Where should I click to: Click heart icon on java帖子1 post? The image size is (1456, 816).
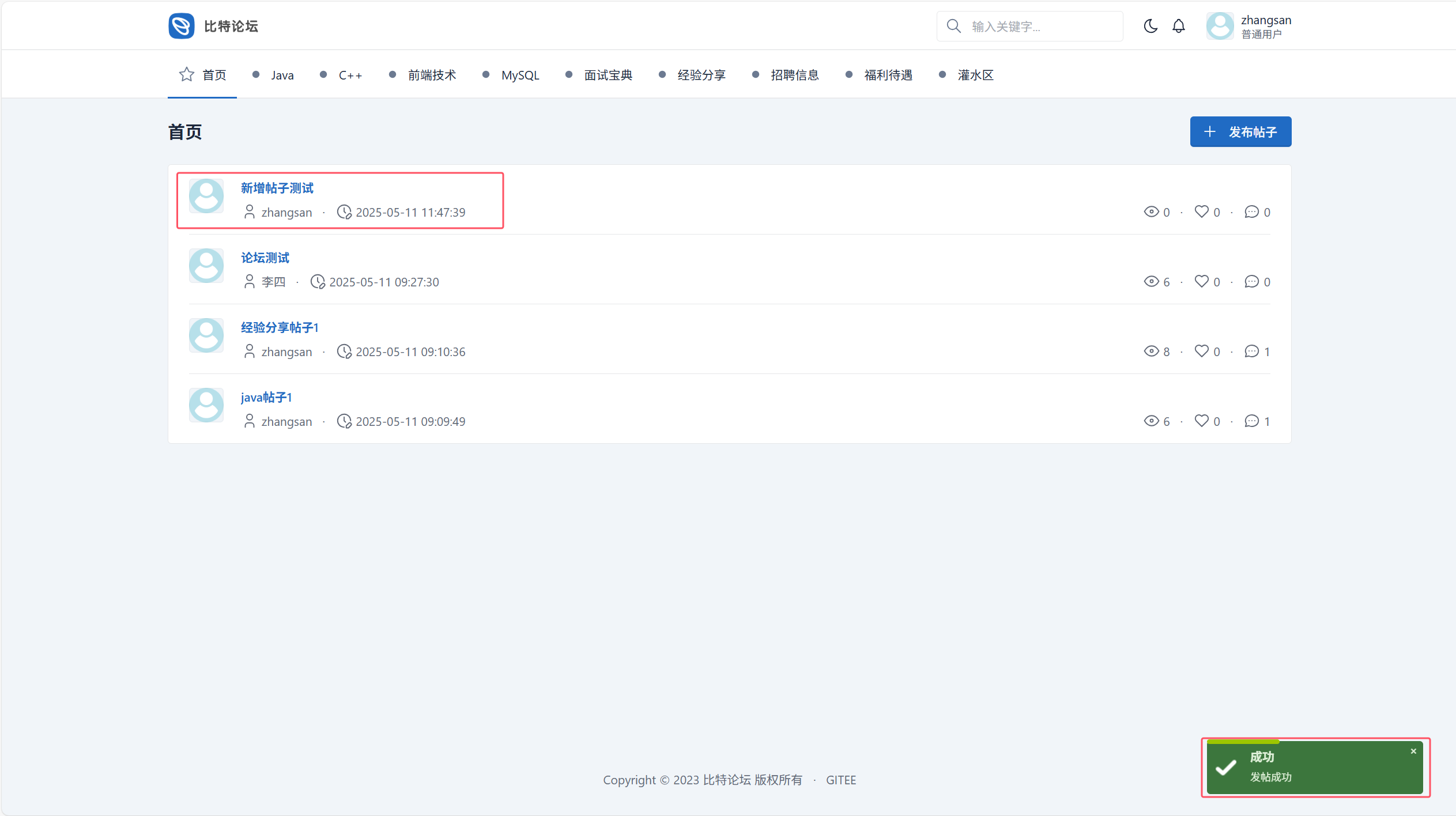click(x=1201, y=421)
